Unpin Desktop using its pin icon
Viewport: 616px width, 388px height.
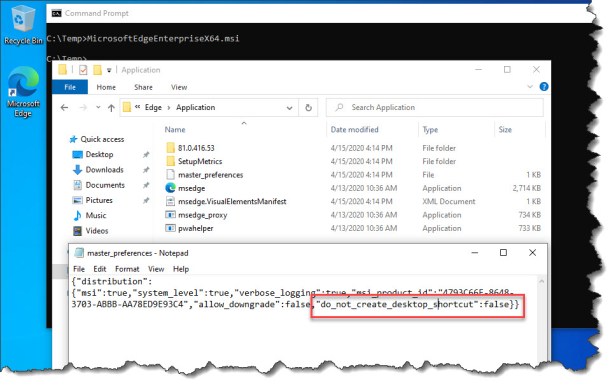146,155
